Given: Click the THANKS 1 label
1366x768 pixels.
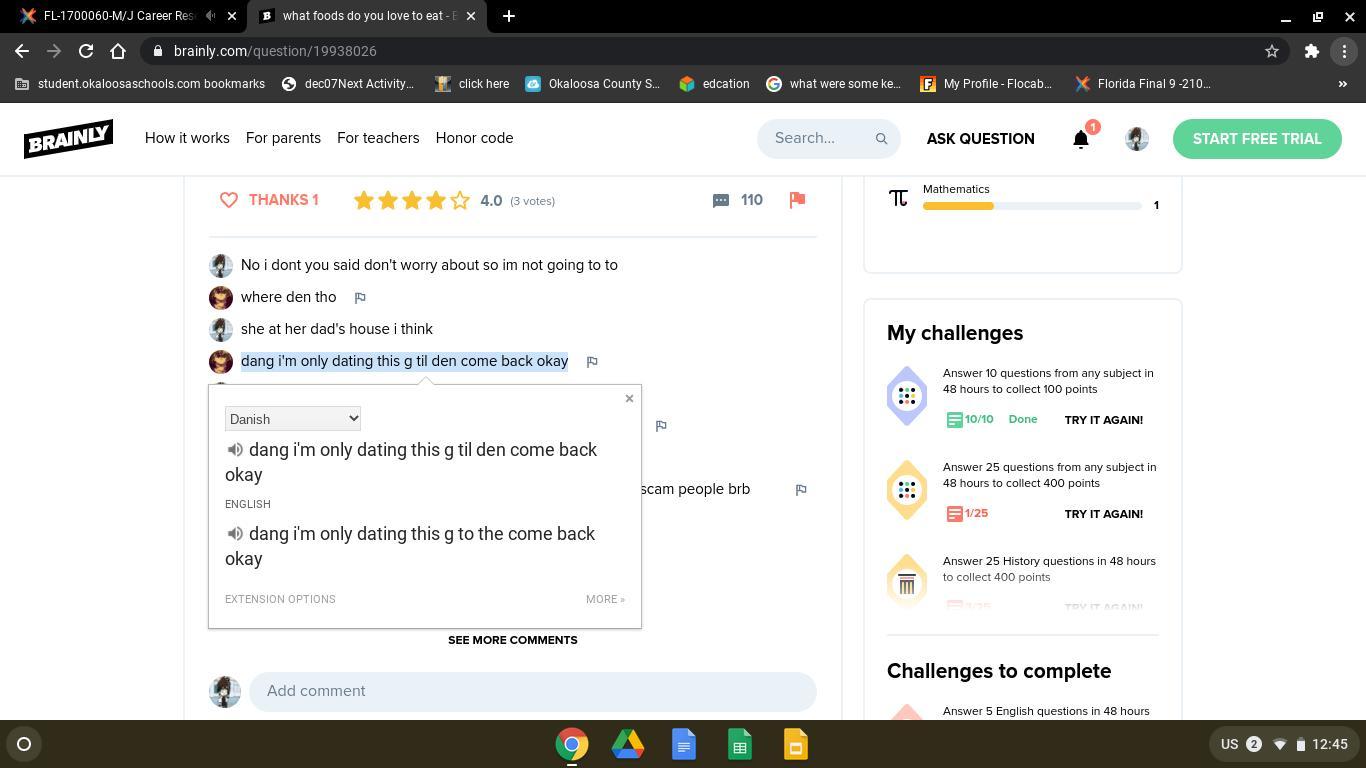Looking at the screenshot, I should pyautogui.click(x=284, y=200).
